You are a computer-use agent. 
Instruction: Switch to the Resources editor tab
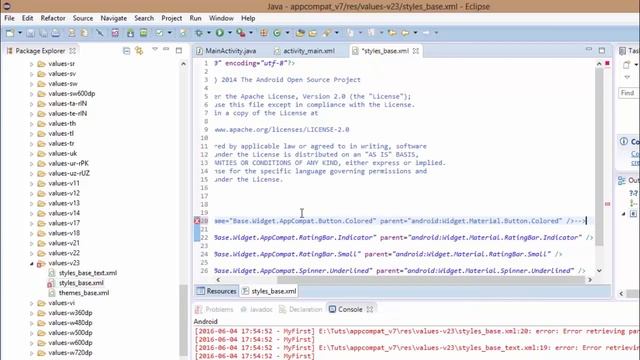tap(217, 291)
